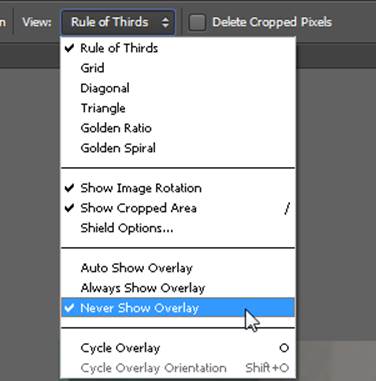Toggle Show Cropped Area option
Viewport: 376px width, 381px height.
tap(178, 208)
